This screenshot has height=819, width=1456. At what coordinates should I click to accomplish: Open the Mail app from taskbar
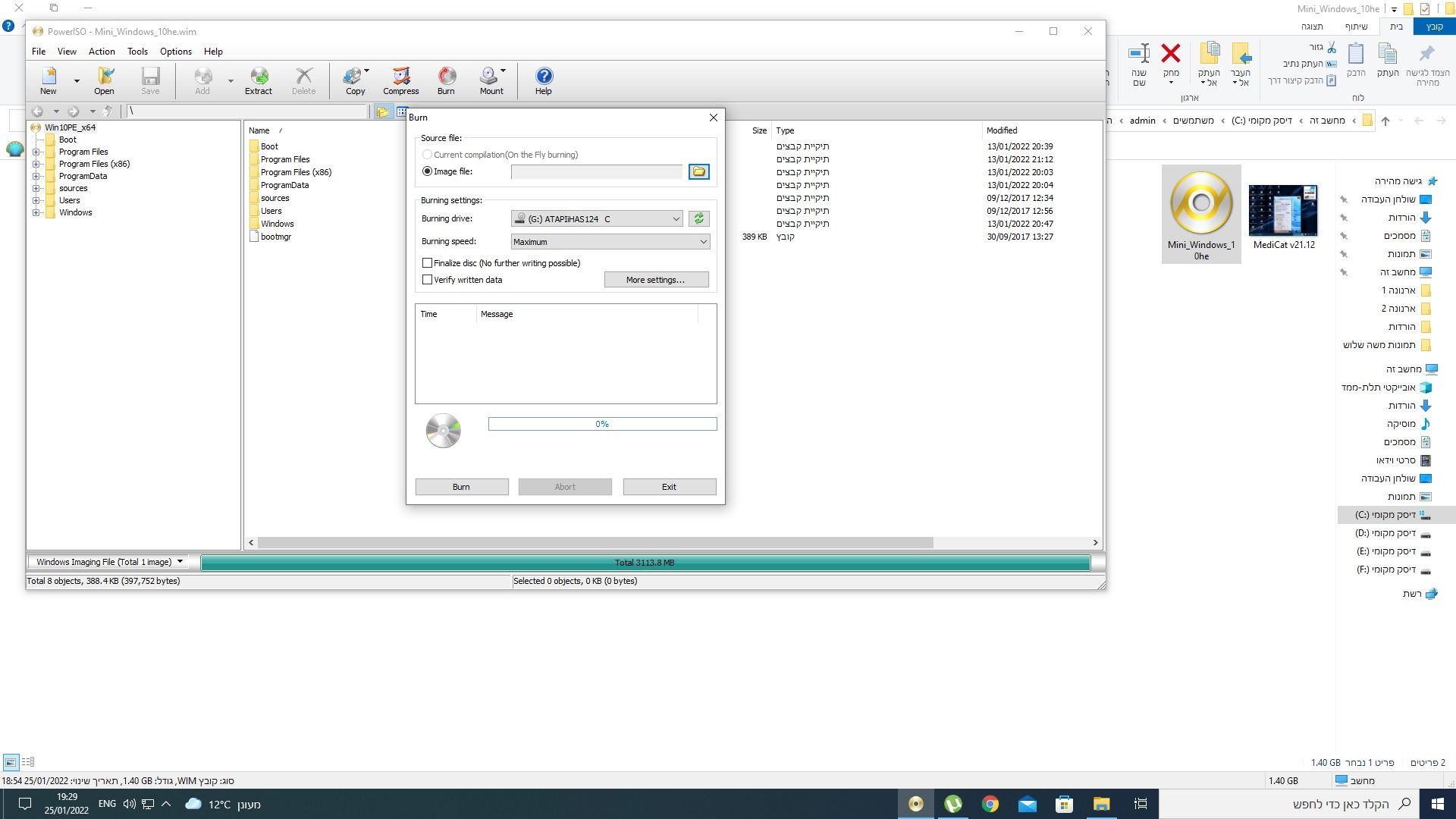click(1027, 804)
